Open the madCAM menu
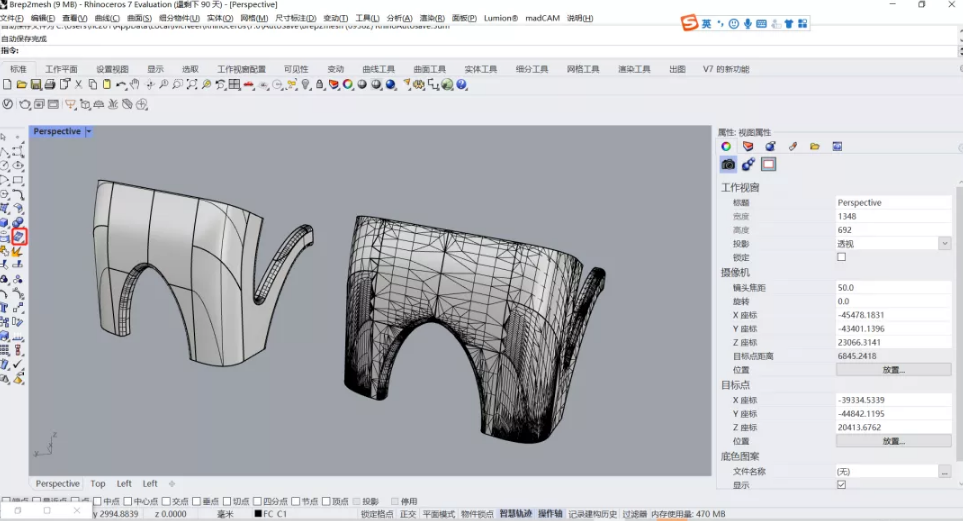 click(542, 18)
